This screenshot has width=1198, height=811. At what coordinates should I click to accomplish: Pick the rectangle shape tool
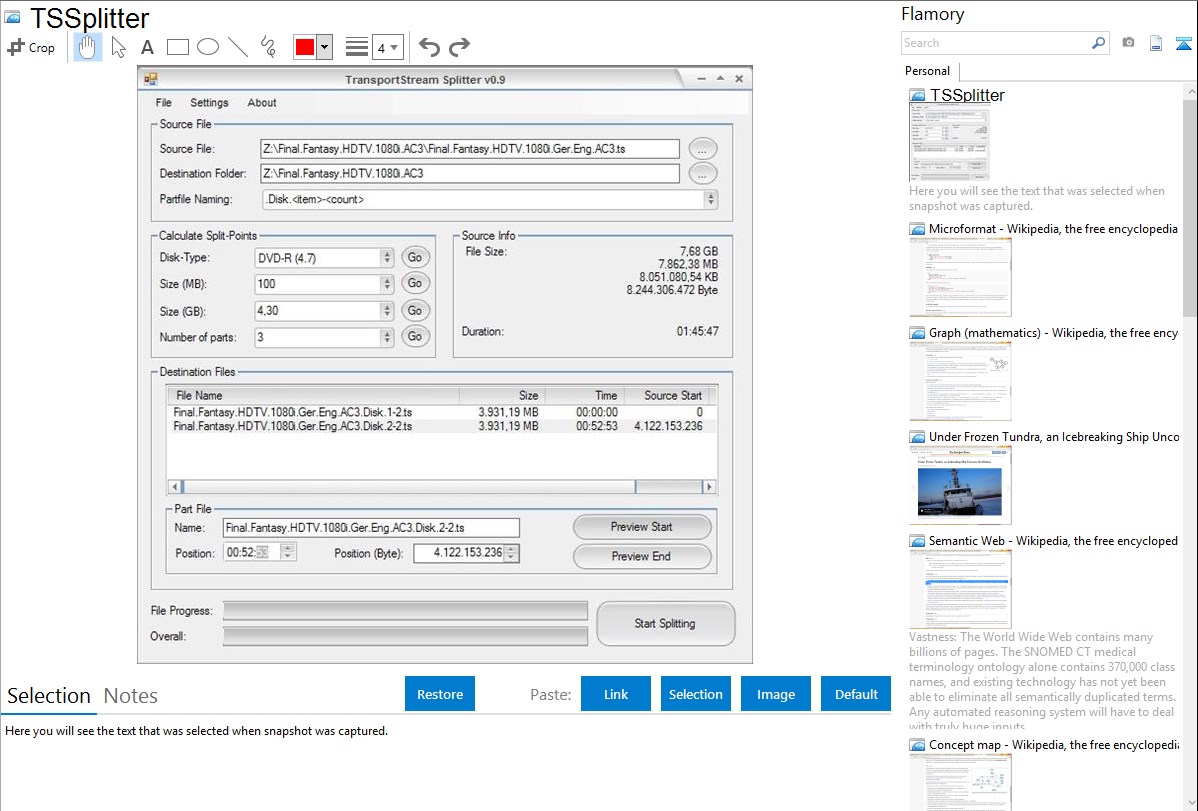tap(178, 47)
